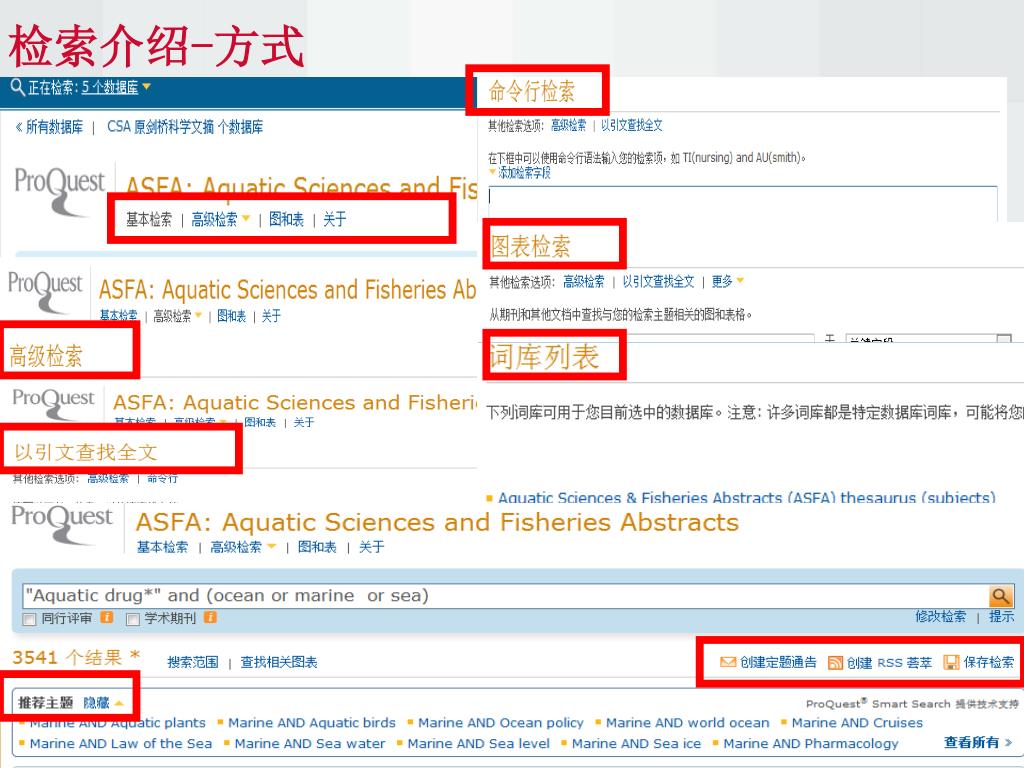Click the floppy disk save icon
Viewport: 1024px width, 768px height.
(x=952, y=663)
